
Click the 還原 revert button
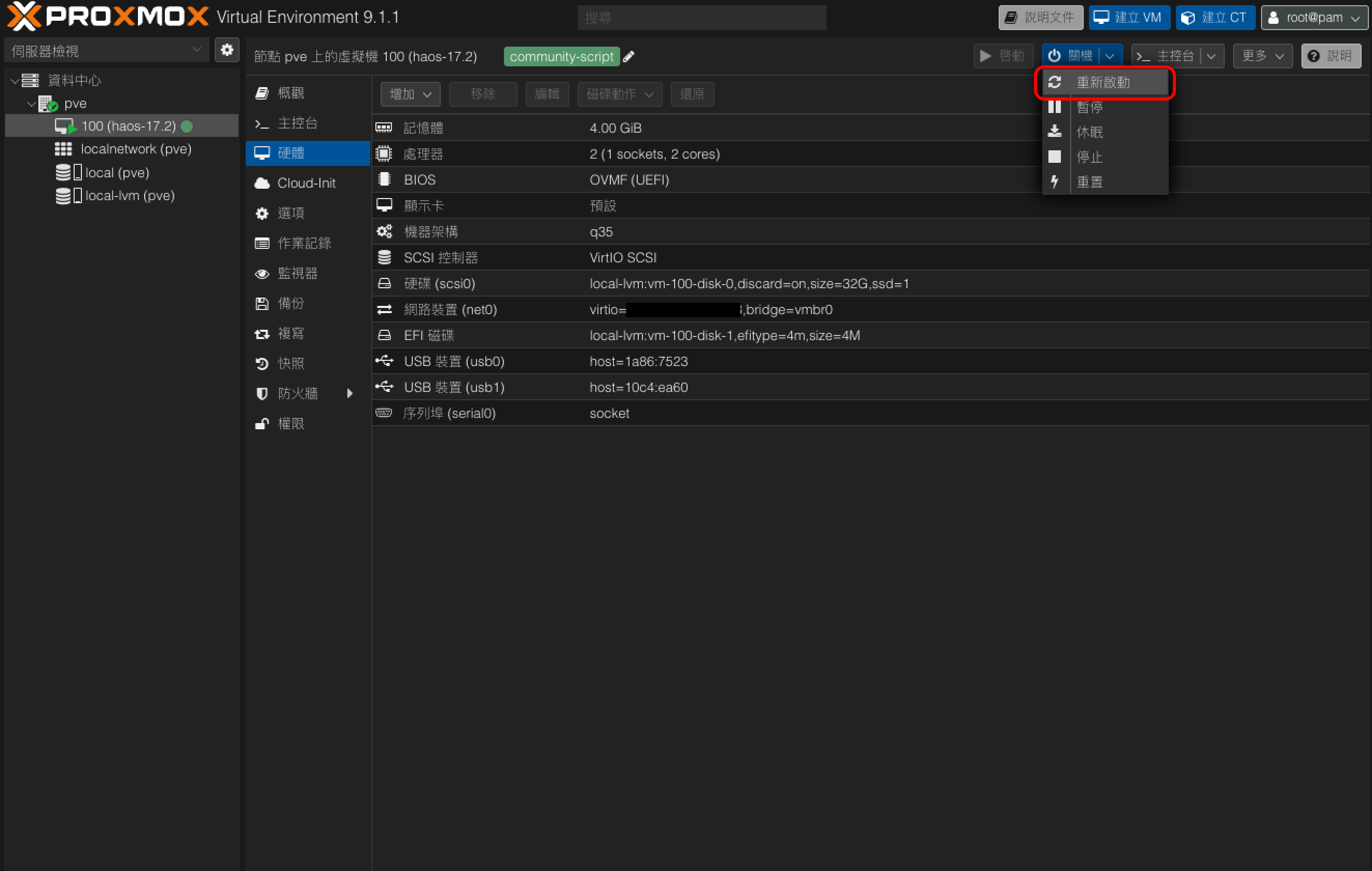692,94
